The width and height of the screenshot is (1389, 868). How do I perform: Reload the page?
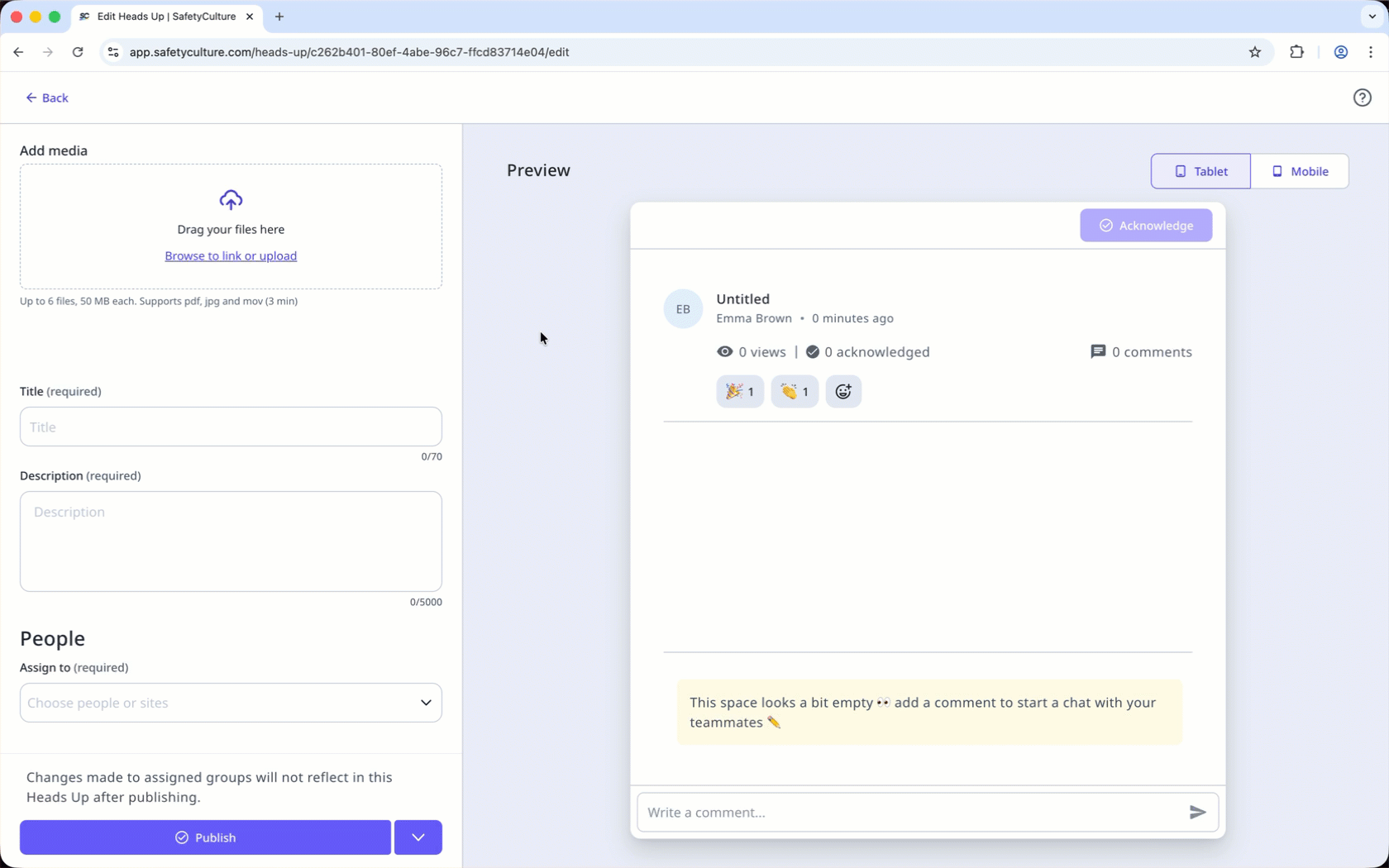click(x=78, y=52)
